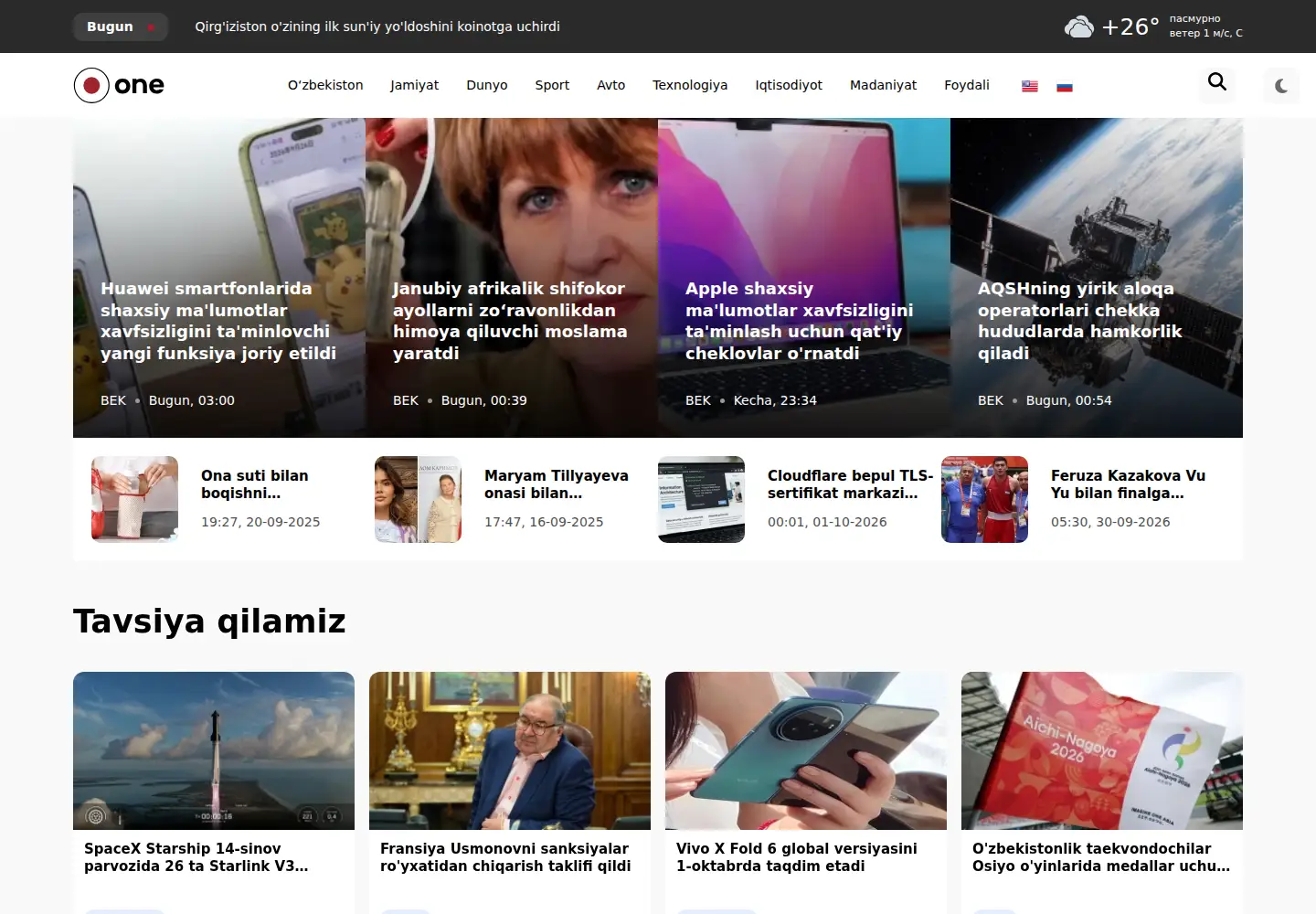This screenshot has height=914, width=1316.
Task: Click the Maryam Tillyayeva article thumbnail
Action: coord(418,499)
